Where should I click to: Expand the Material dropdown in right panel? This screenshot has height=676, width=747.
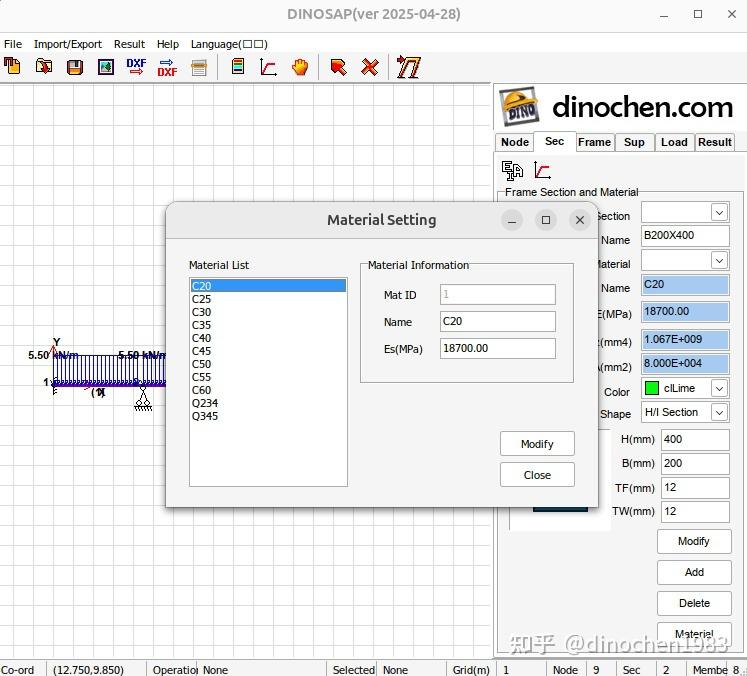pyautogui.click(x=719, y=260)
